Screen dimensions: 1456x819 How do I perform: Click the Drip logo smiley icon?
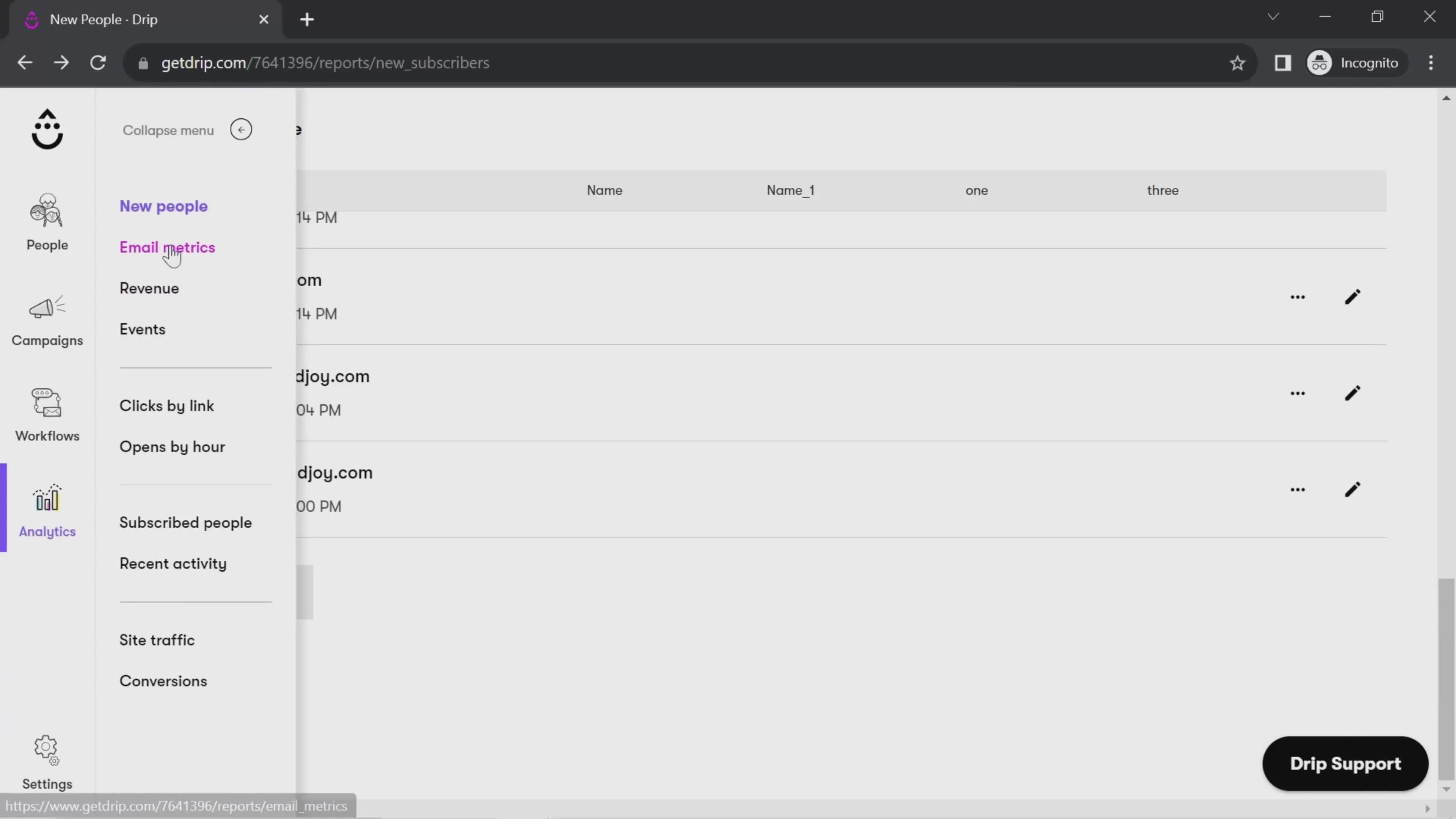click(47, 129)
